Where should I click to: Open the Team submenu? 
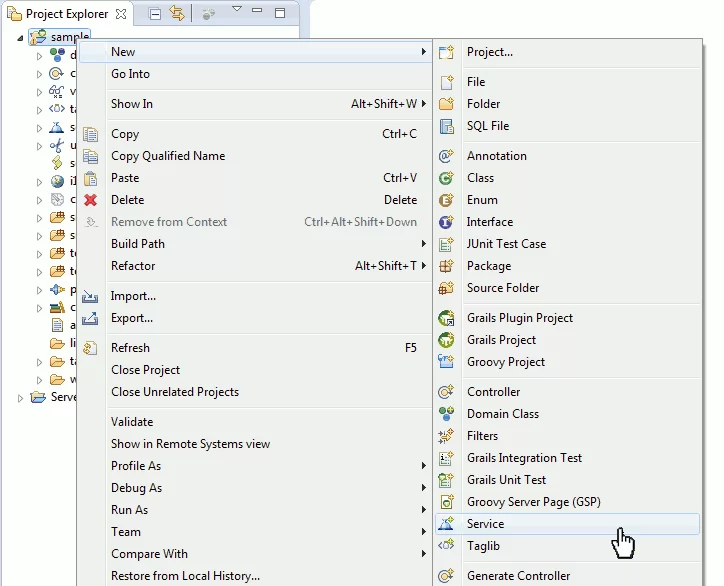coord(255,532)
